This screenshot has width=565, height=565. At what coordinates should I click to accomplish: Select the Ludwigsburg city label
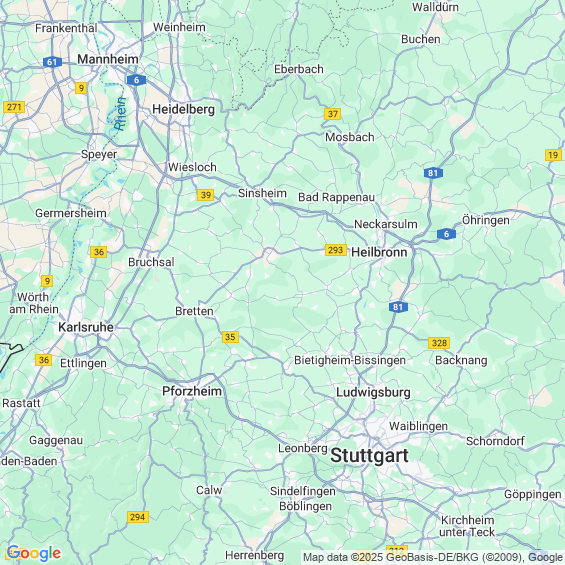point(373,392)
